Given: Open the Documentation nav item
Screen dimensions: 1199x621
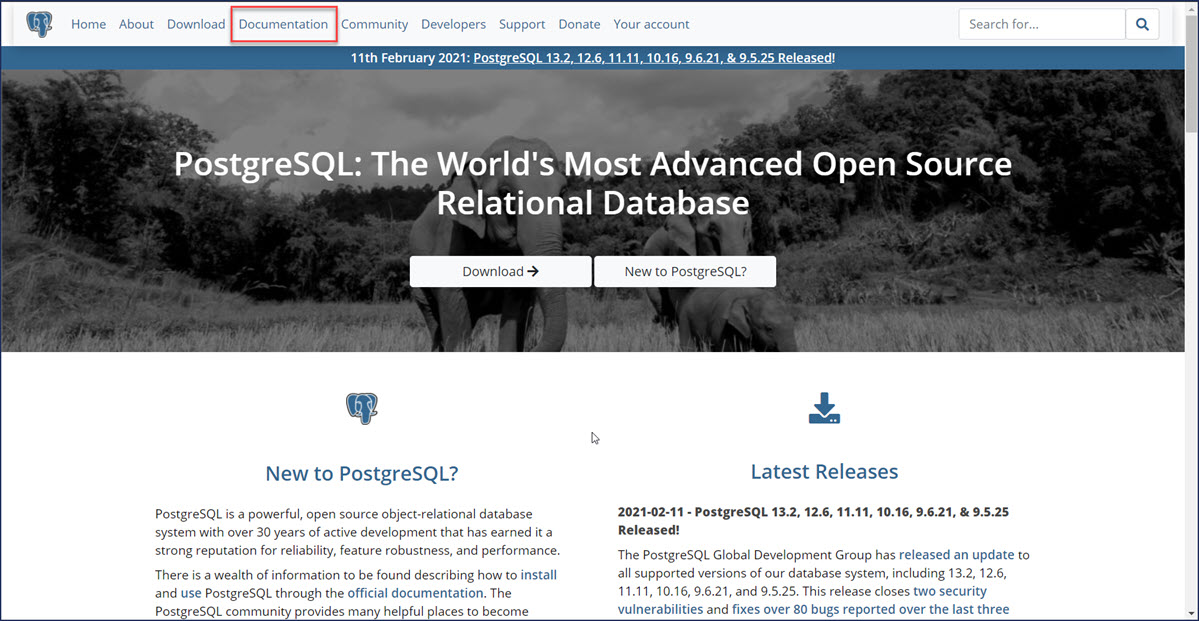Looking at the screenshot, I should click(283, 24).
